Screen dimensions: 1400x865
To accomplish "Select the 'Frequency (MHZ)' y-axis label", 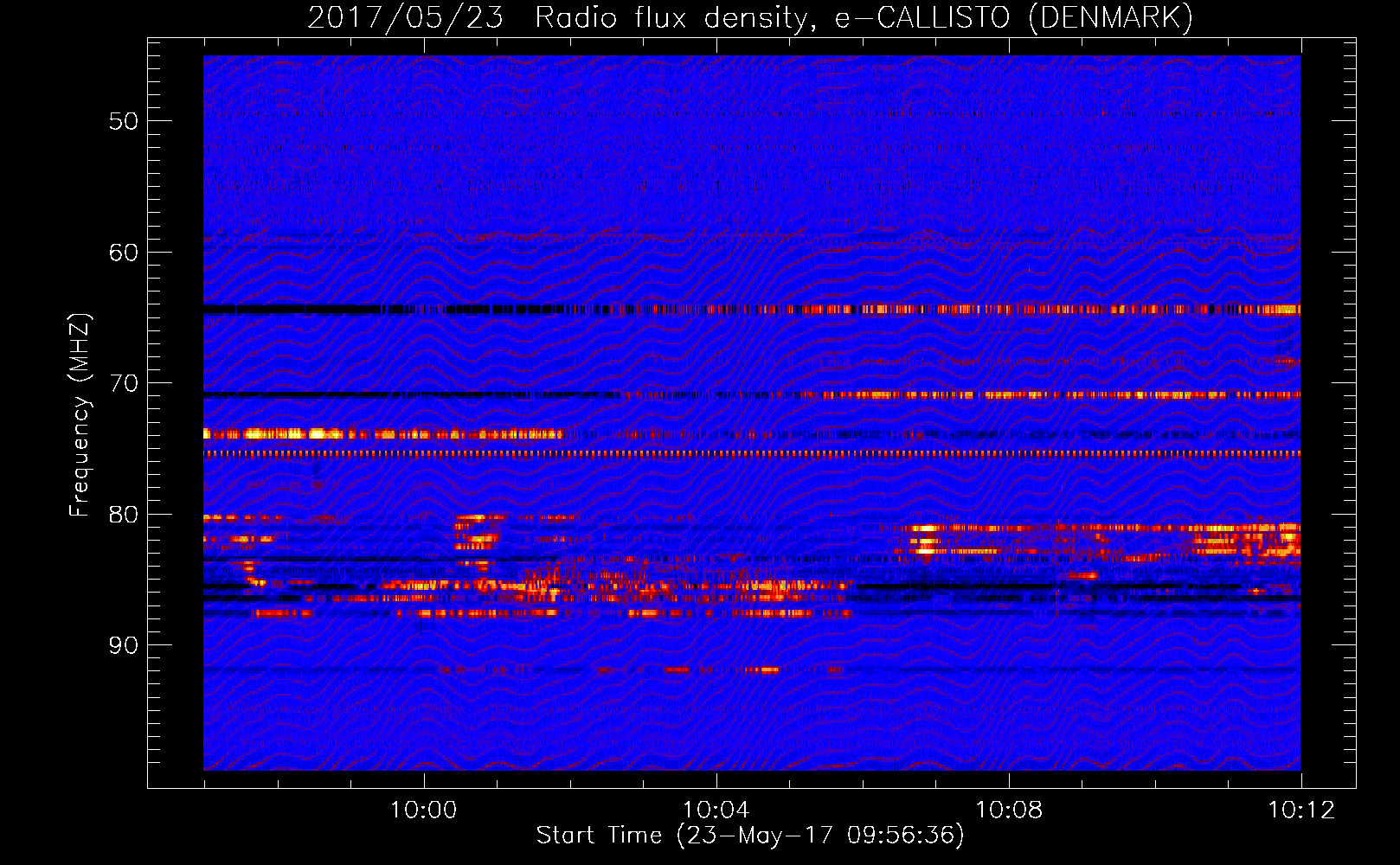I will pos(79,415).
